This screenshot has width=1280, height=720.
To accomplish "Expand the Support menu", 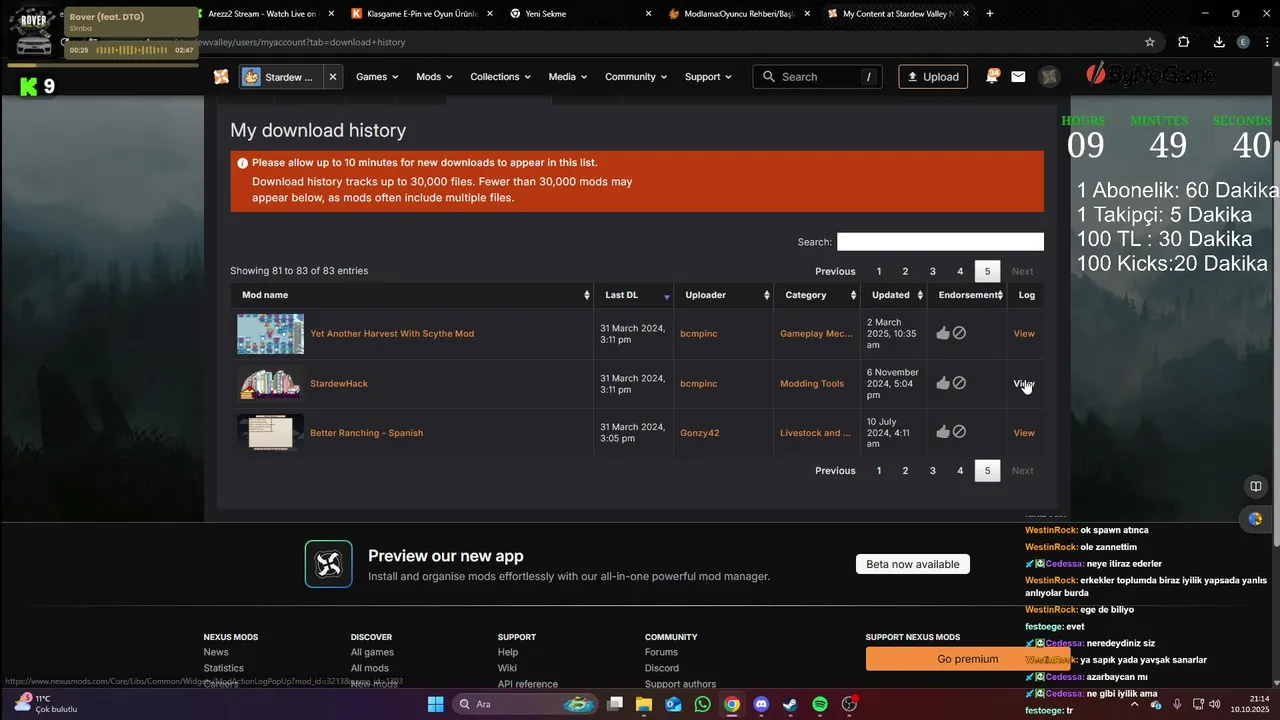I will [708, 77].
